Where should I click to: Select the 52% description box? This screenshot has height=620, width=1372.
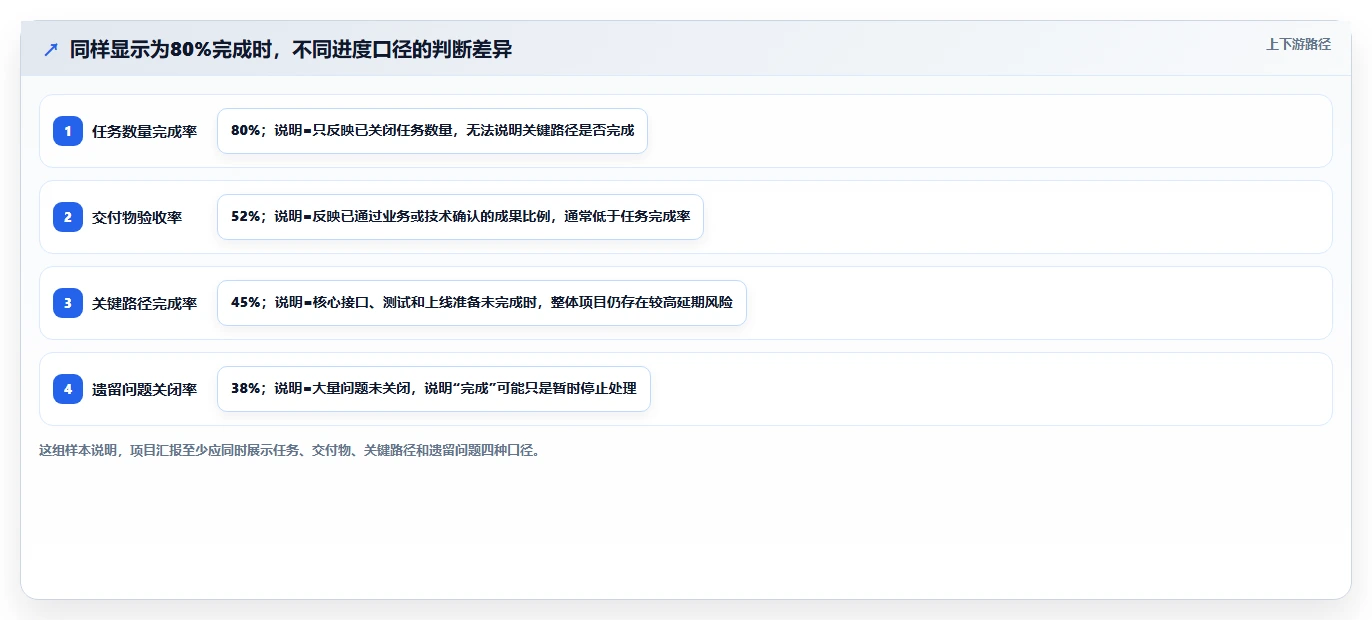[460, 217]
